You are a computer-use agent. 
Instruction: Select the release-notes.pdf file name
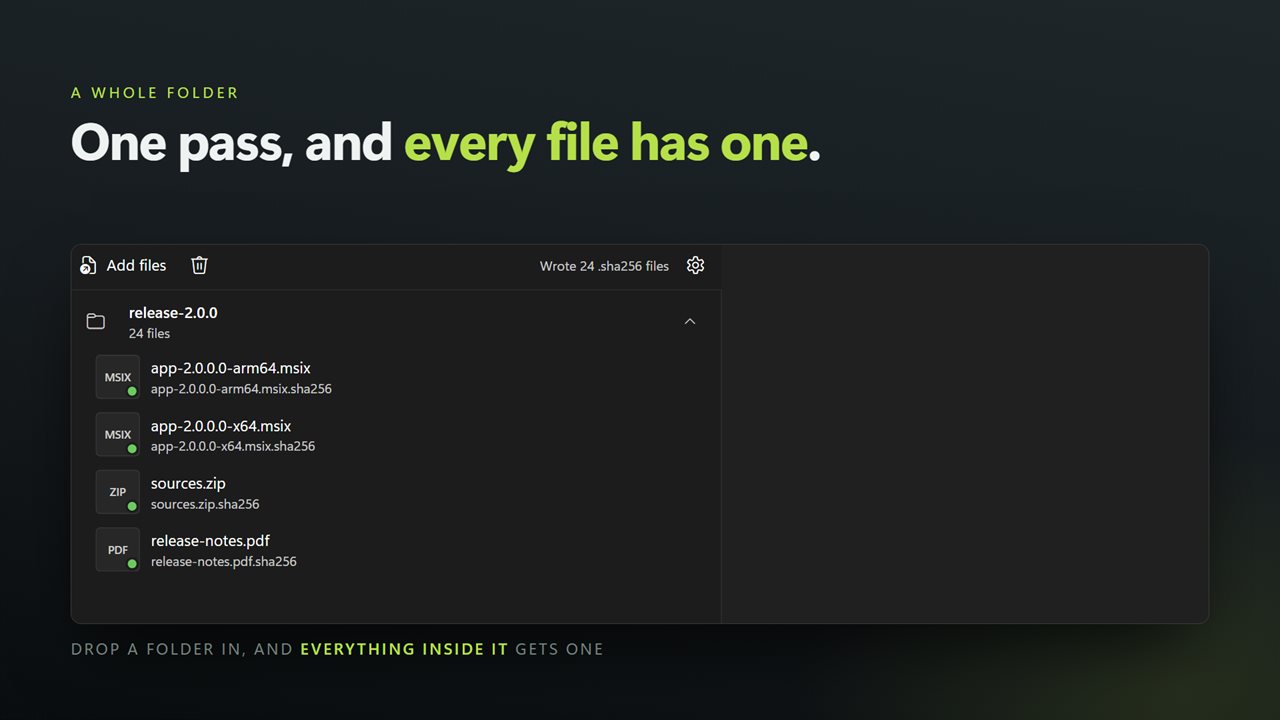(x=210, y=541)
